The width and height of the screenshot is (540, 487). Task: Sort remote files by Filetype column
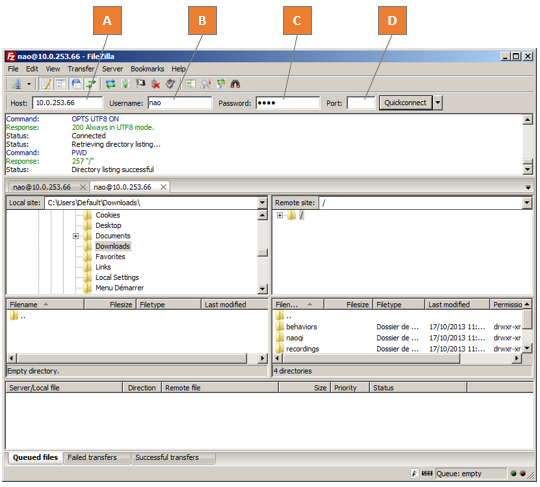point(398,304)
